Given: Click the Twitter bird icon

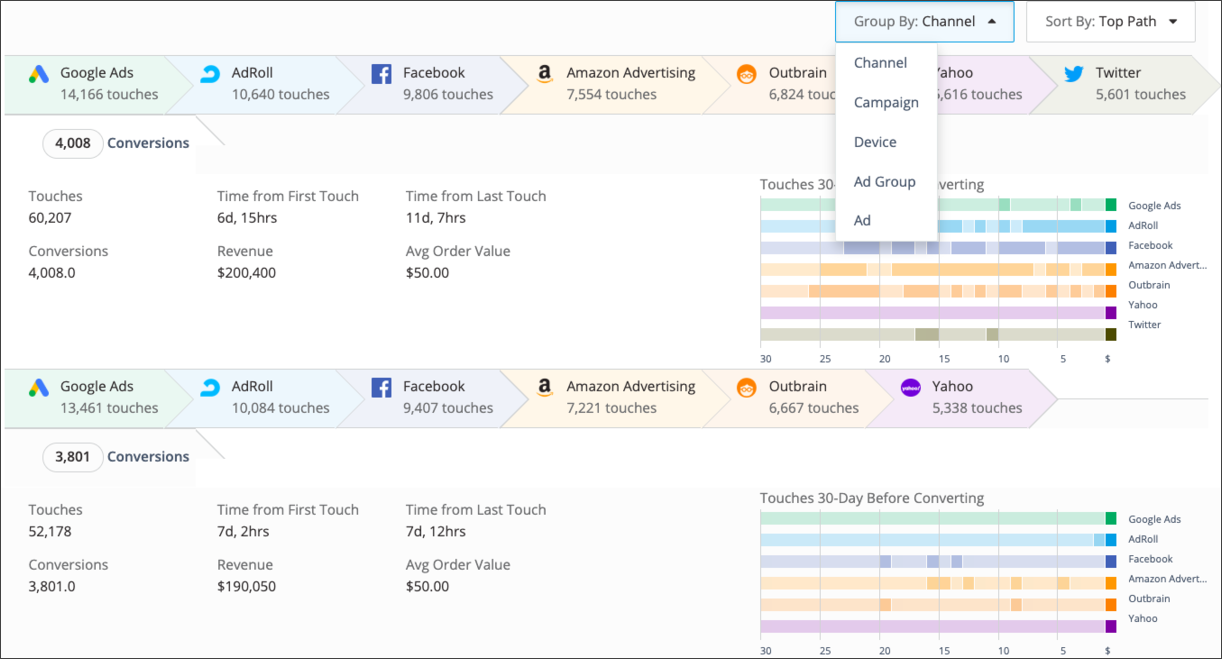Looking at the screenshot, I should 1073,74.
